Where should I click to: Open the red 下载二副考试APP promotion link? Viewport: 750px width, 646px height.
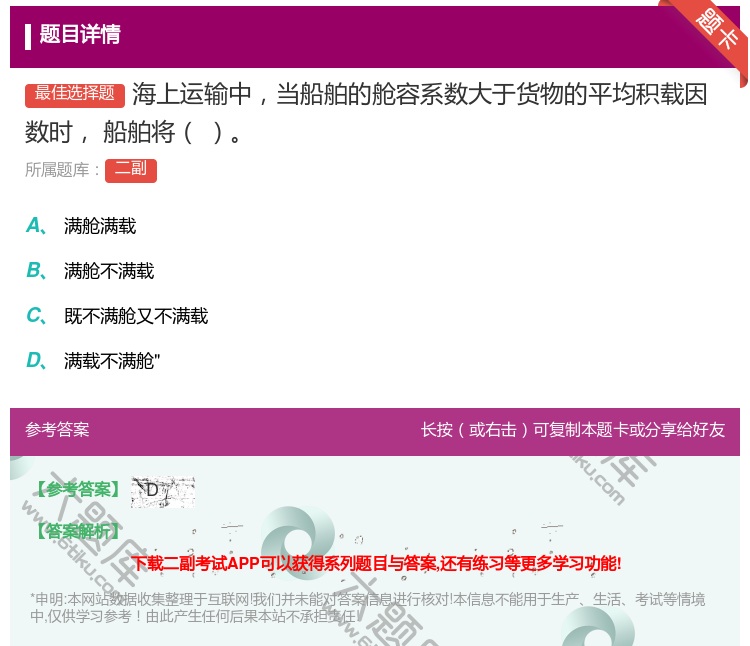click(x=376, y=563)
